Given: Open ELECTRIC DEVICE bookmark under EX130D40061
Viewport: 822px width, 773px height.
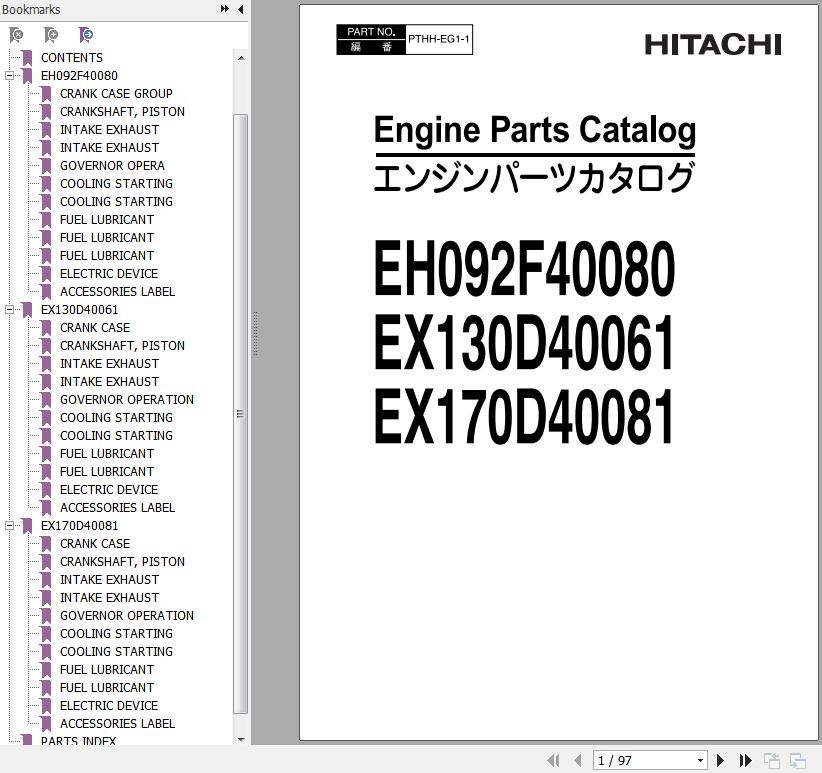Looking at the screenshot, I should pyautogui.click(x=109, y=489).
